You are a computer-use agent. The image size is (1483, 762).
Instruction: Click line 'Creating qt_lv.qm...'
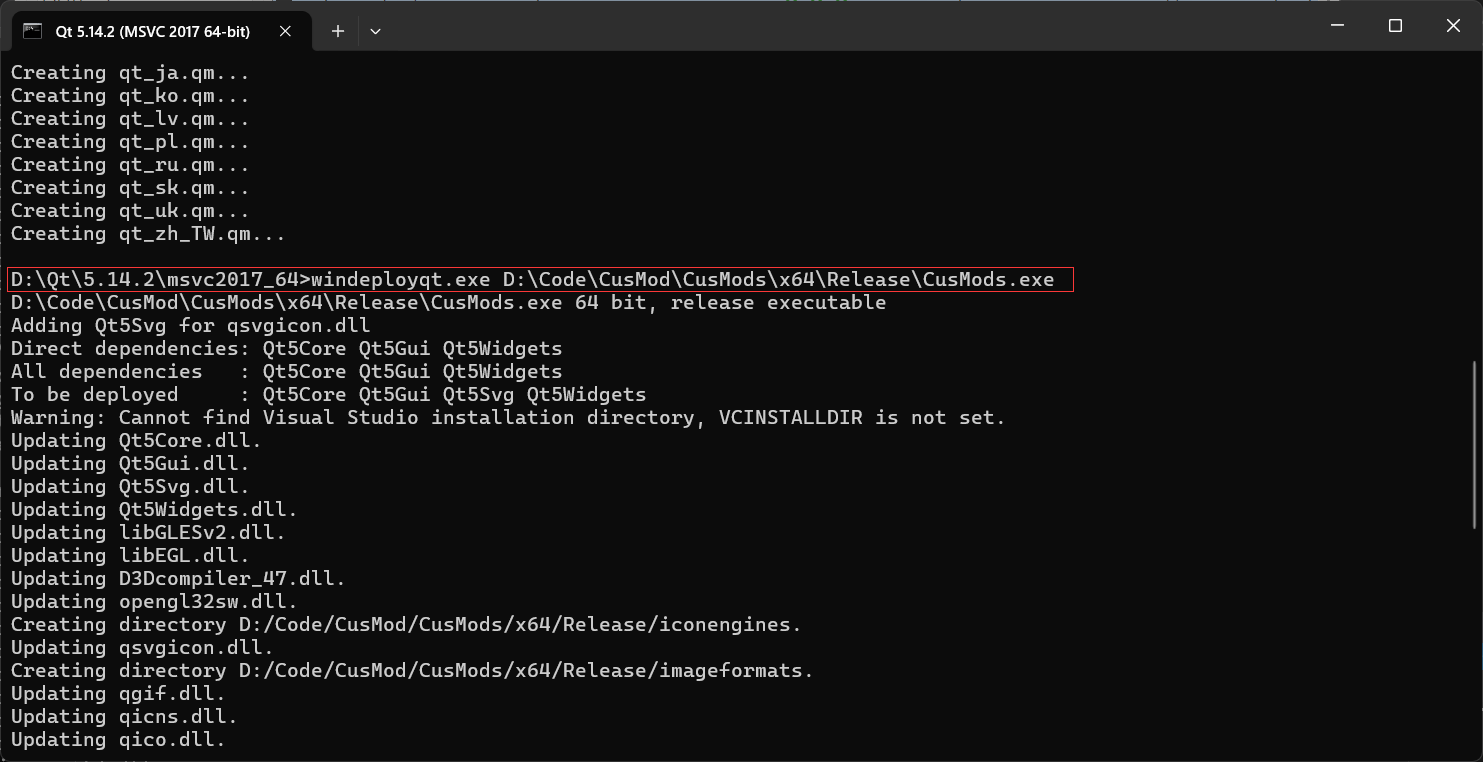130,119
